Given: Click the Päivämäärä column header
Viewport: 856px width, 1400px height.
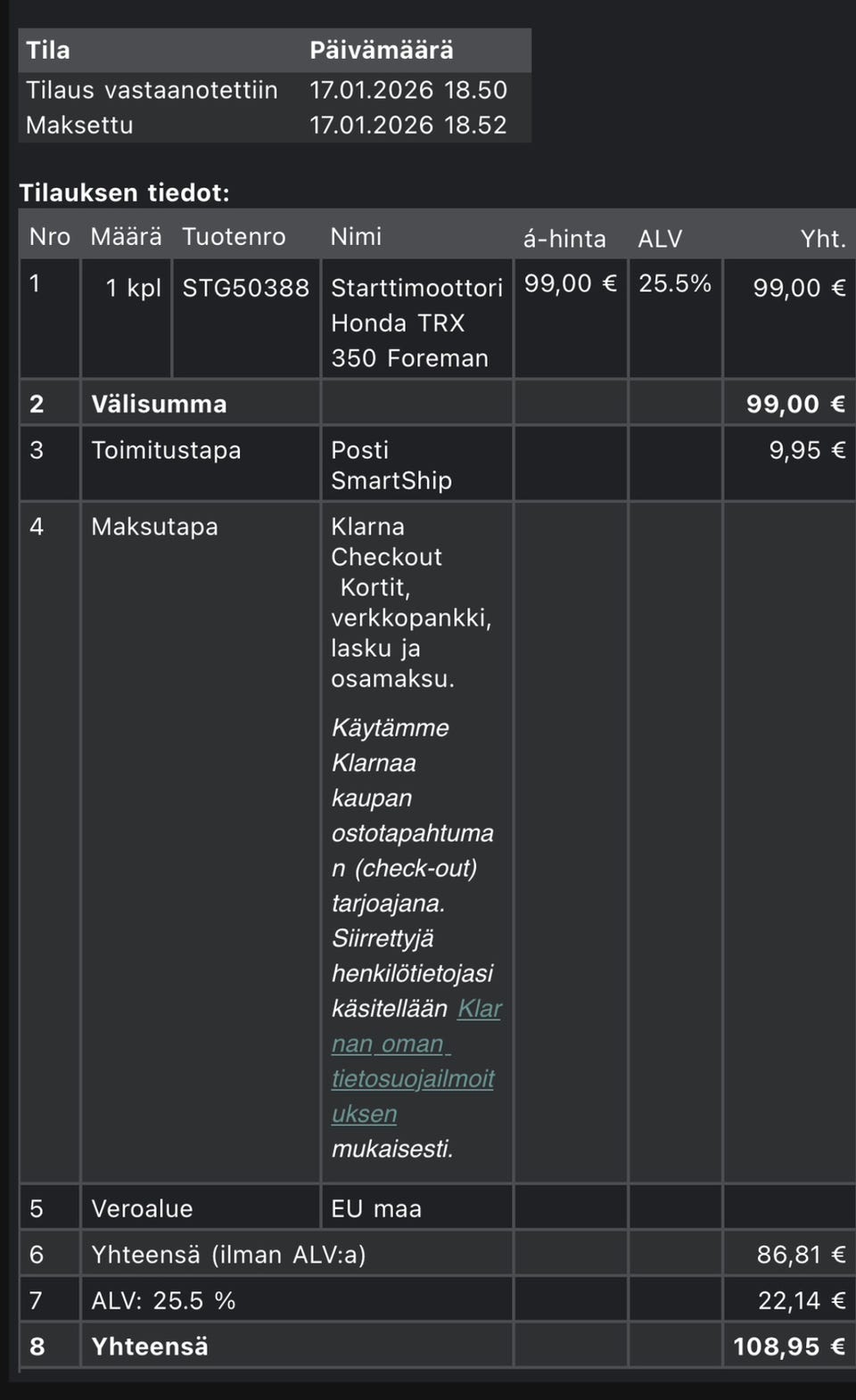Looking at the screenshot, I should point(381,50).
